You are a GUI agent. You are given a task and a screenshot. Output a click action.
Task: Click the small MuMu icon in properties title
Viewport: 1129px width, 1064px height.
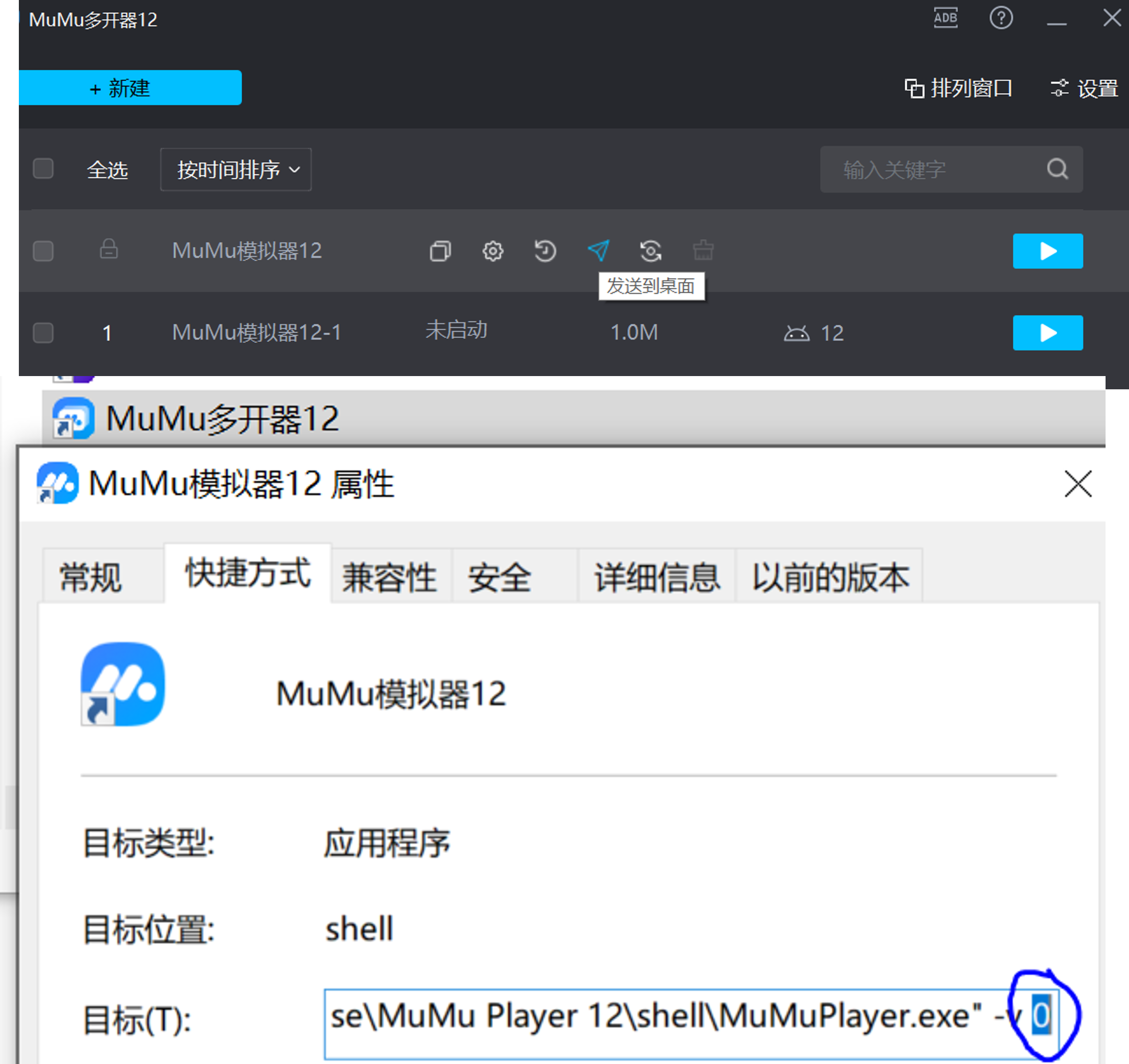tap(58, 483)
